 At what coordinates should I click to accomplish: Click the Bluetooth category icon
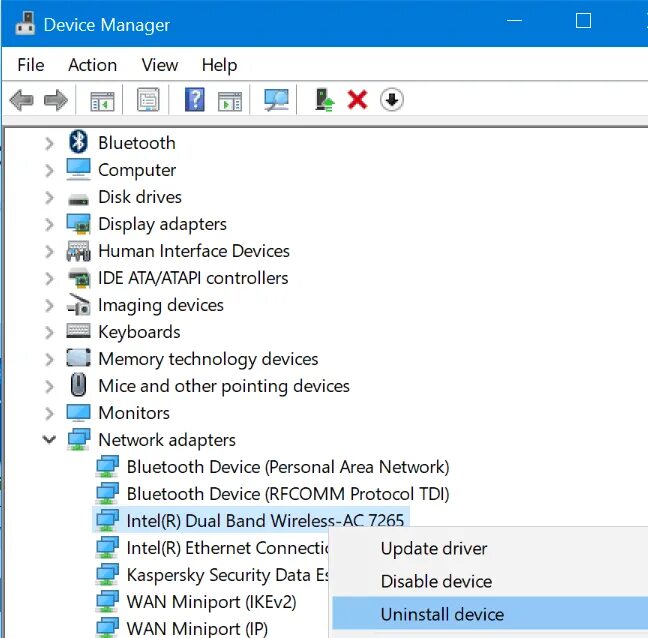point(78,141)
